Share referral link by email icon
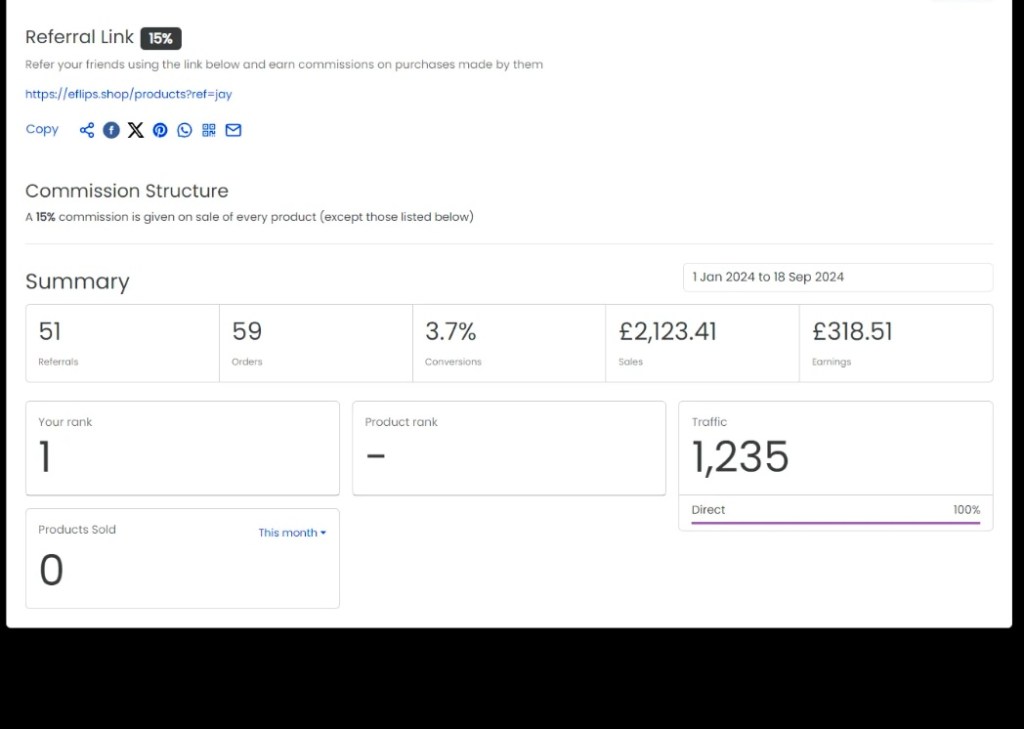Viewport: 1024px width, 729px height. (233, 130)
